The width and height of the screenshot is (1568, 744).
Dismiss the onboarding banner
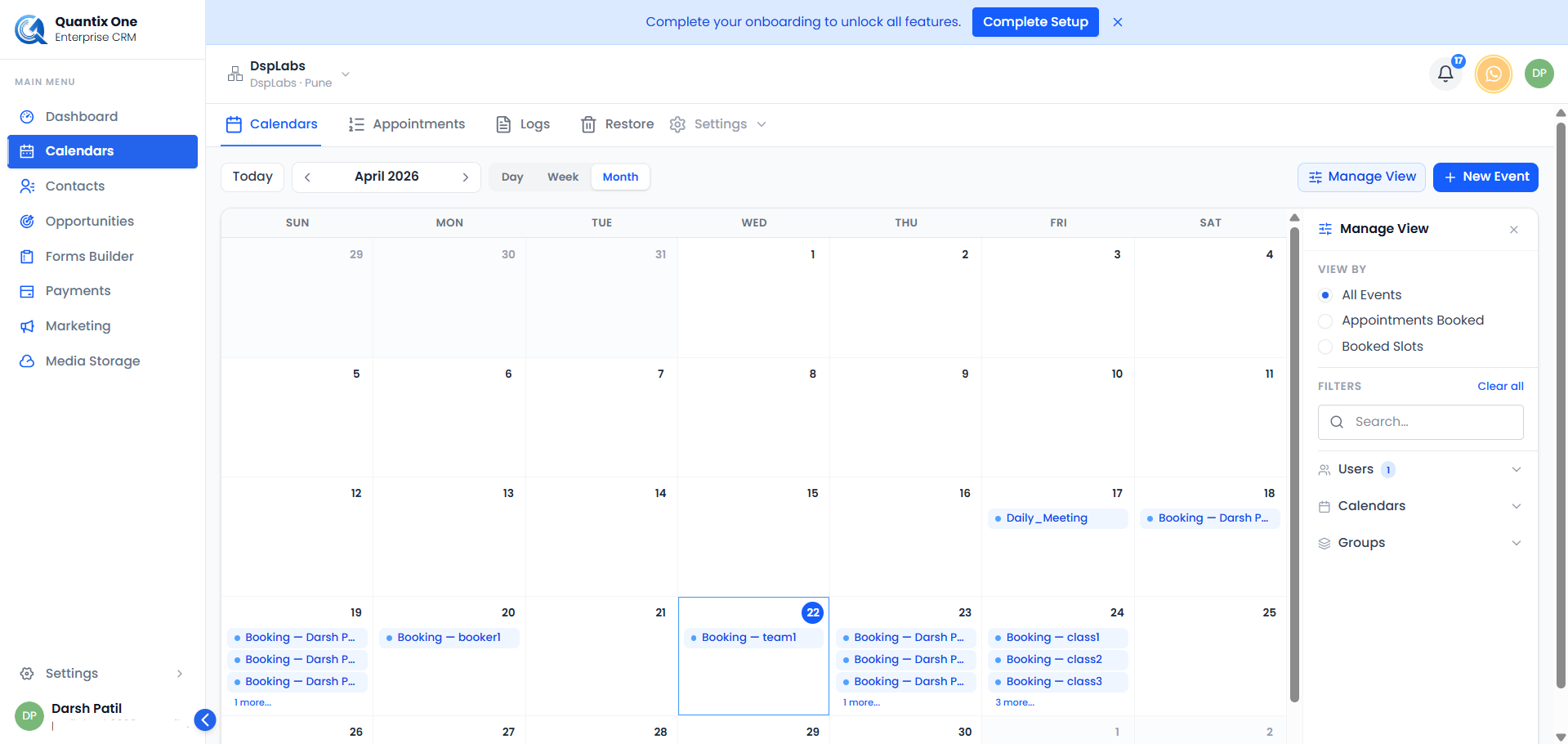1118,22
